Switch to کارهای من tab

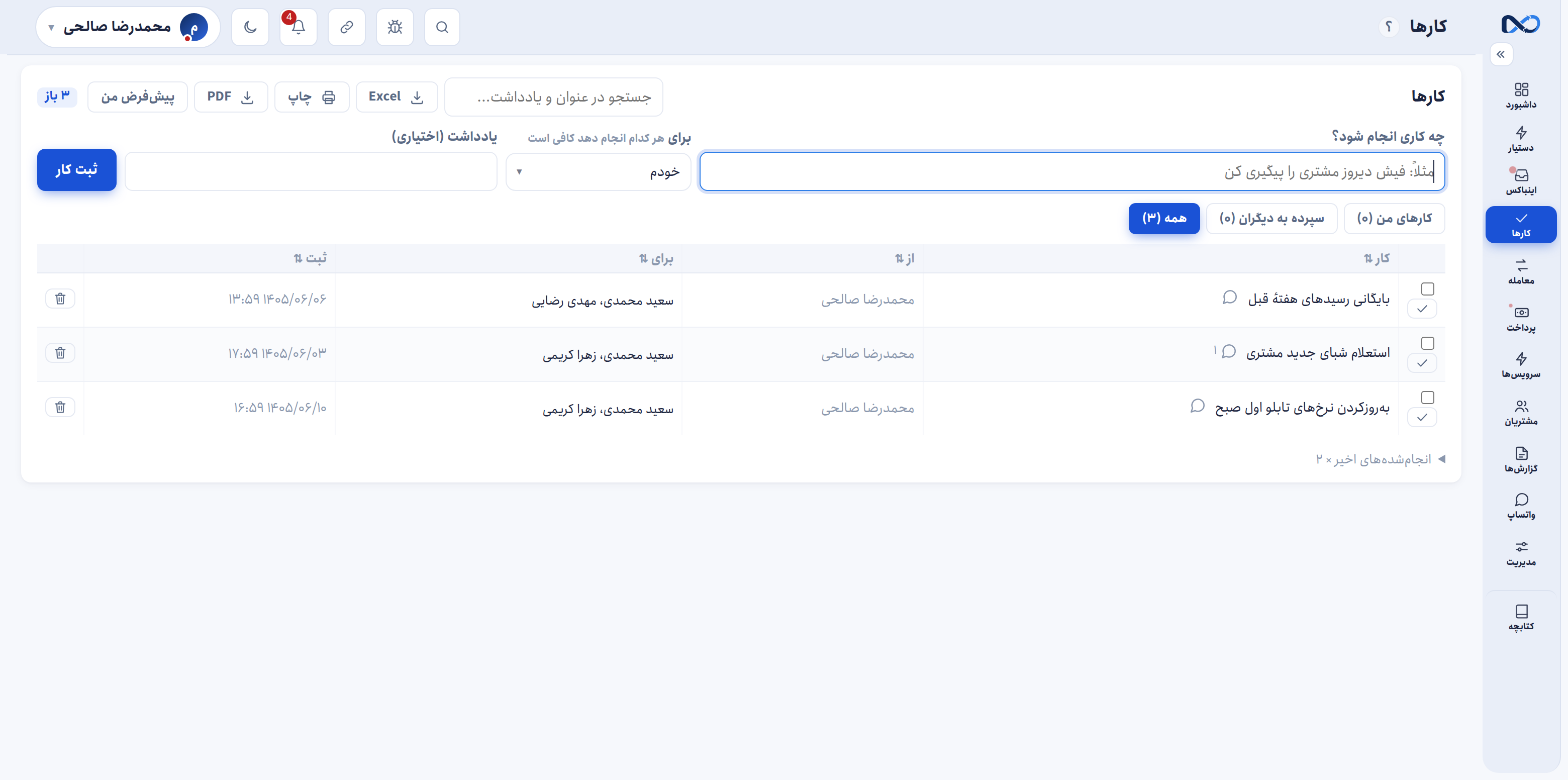coord(1394,218)
